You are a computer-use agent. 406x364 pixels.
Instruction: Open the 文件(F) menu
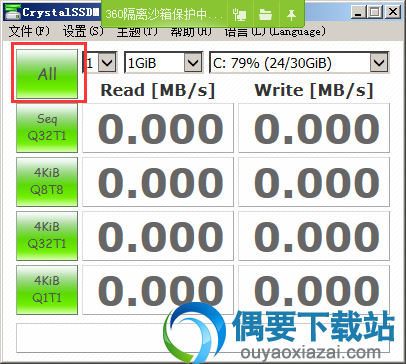[x=29, y=32]
